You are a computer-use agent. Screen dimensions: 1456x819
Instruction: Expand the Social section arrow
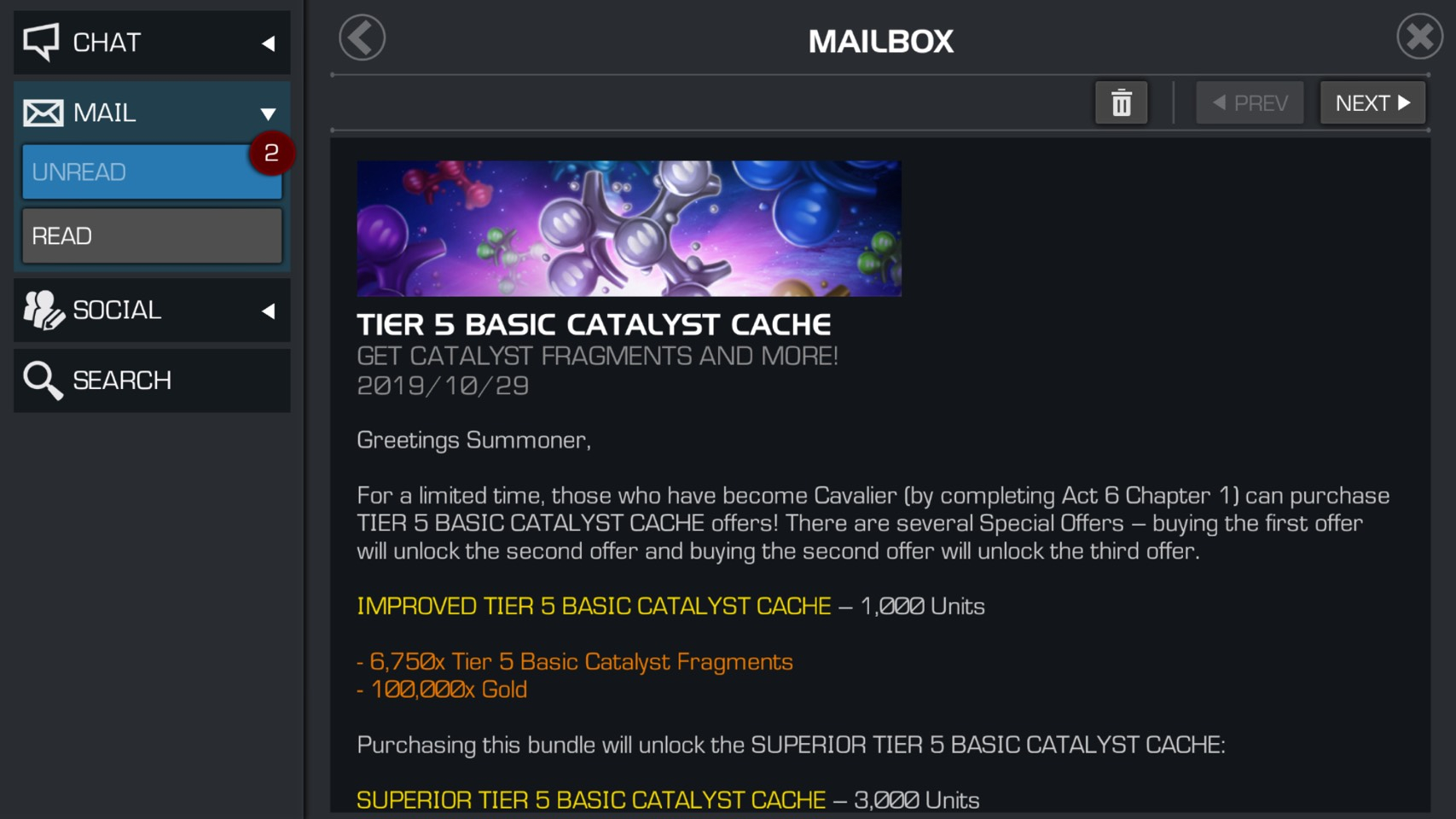pos(268,311)
